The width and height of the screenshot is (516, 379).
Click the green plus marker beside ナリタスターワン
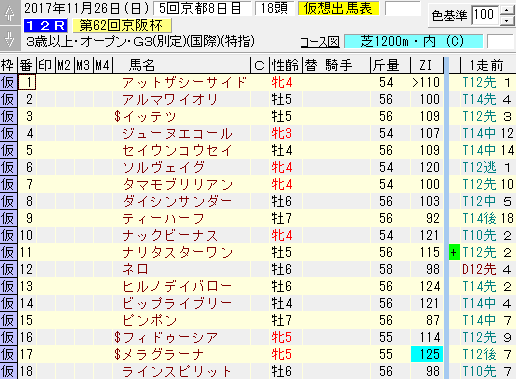click(x=454, y=252)
